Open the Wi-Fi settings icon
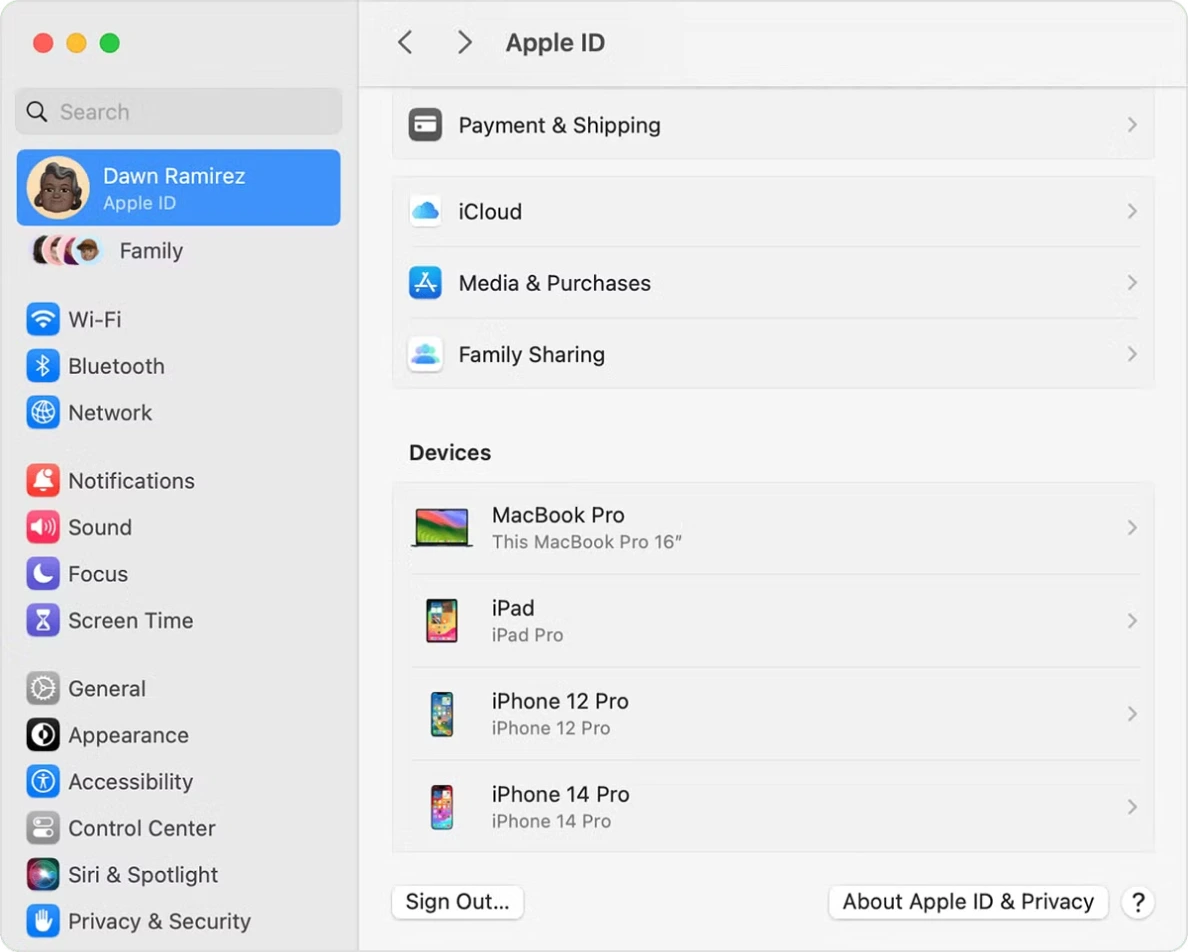This screenshot has height=952, width=1188. pyautogui.click(x=43, y=319)
